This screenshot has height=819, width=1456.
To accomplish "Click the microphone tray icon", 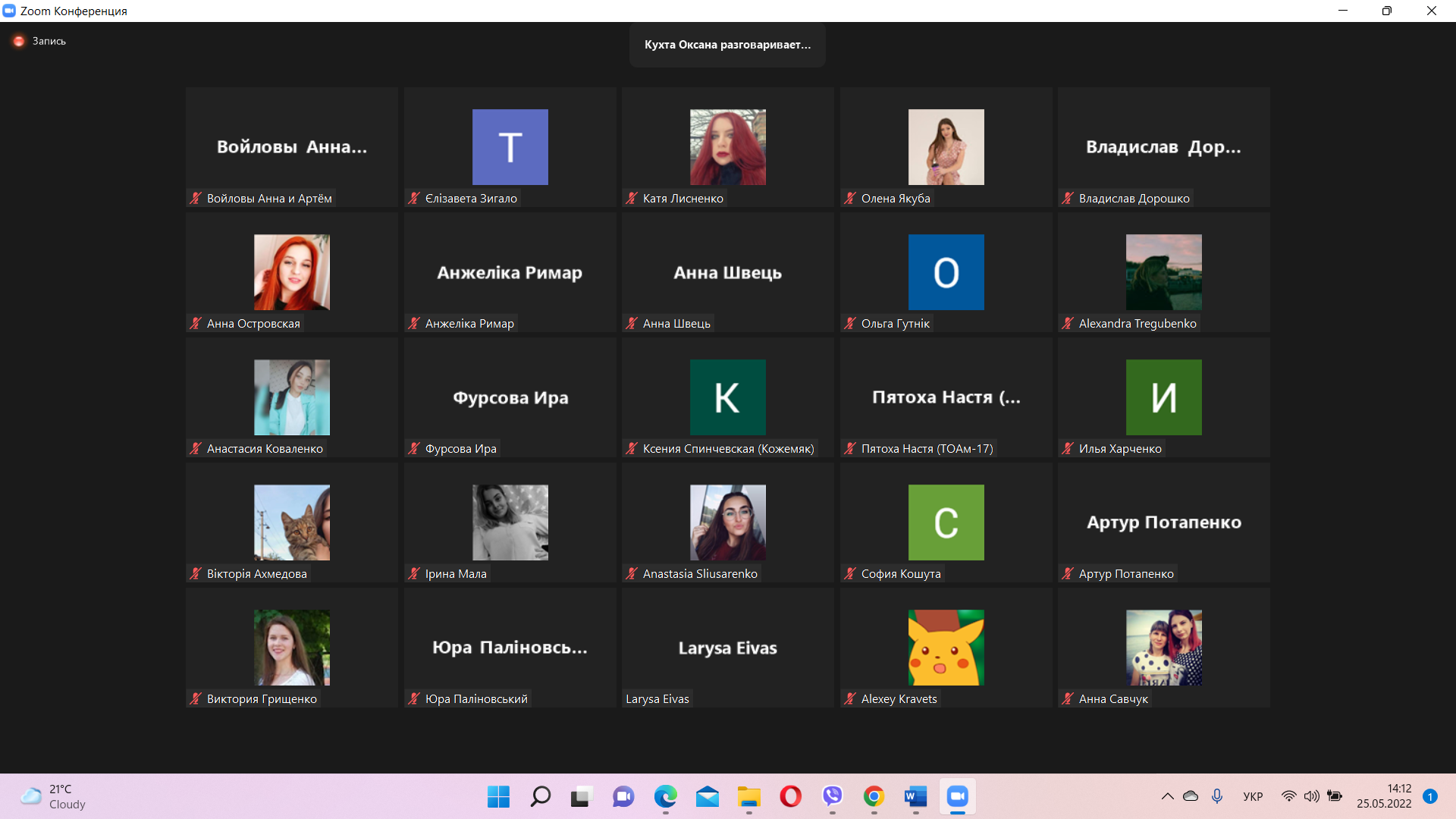I will tap(1216, 796).
